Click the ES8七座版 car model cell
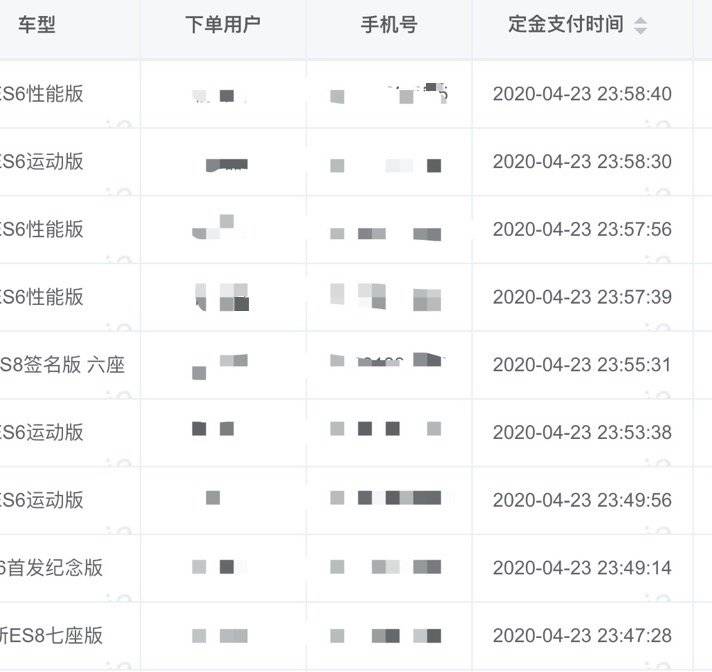The height and width of the screenshot is (672, 712). pos(52,636)
